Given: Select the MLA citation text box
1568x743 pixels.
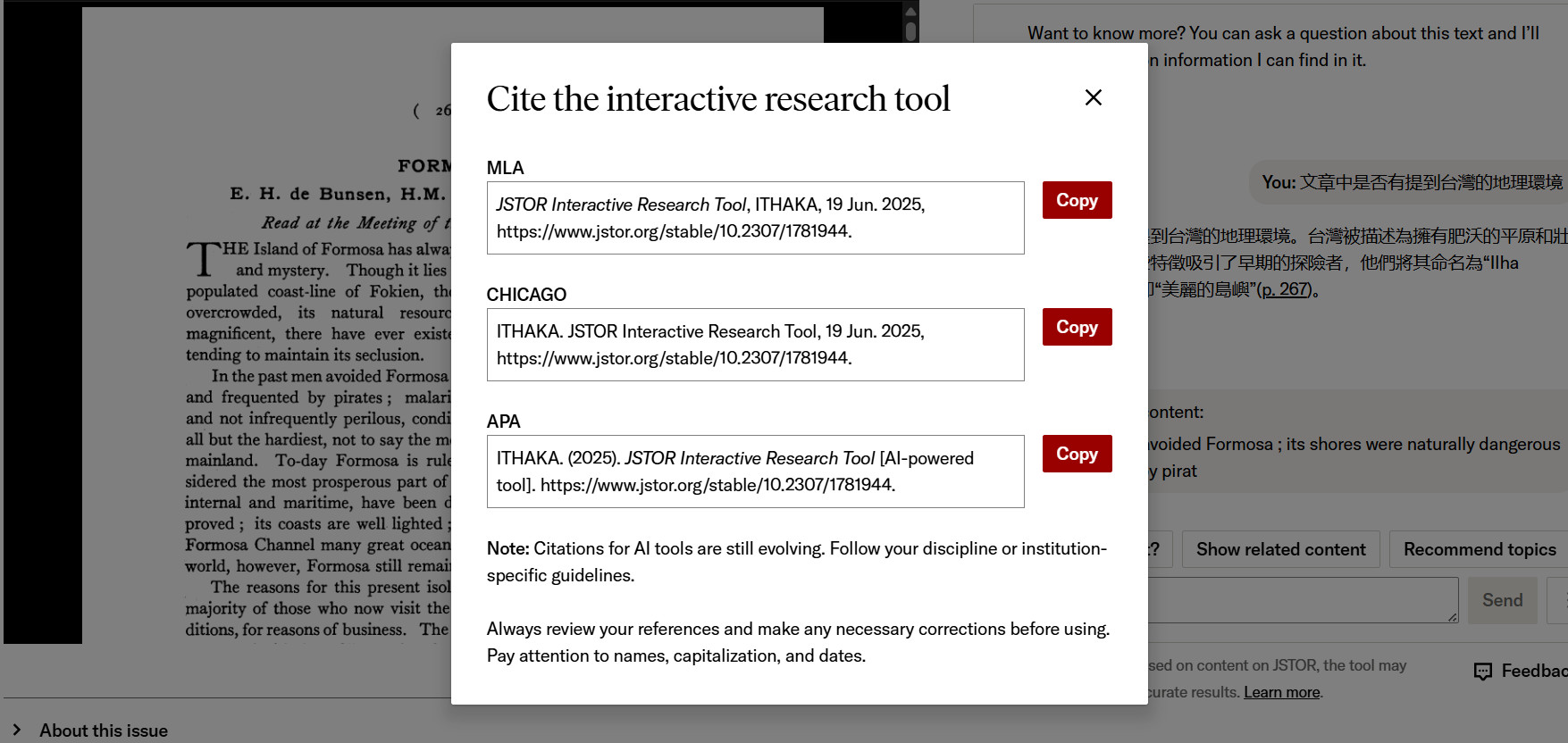Looking at the screenshot, I should [755, 218].
